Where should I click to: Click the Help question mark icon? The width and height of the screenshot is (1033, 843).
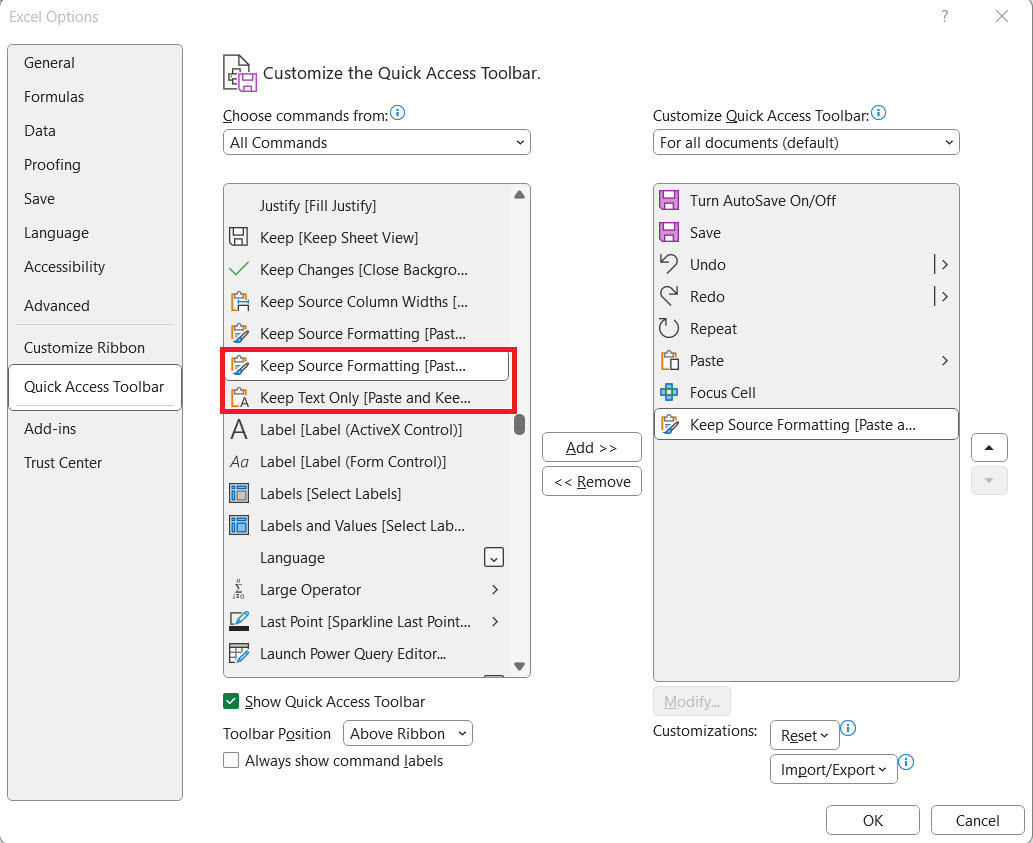coord(944,16)
